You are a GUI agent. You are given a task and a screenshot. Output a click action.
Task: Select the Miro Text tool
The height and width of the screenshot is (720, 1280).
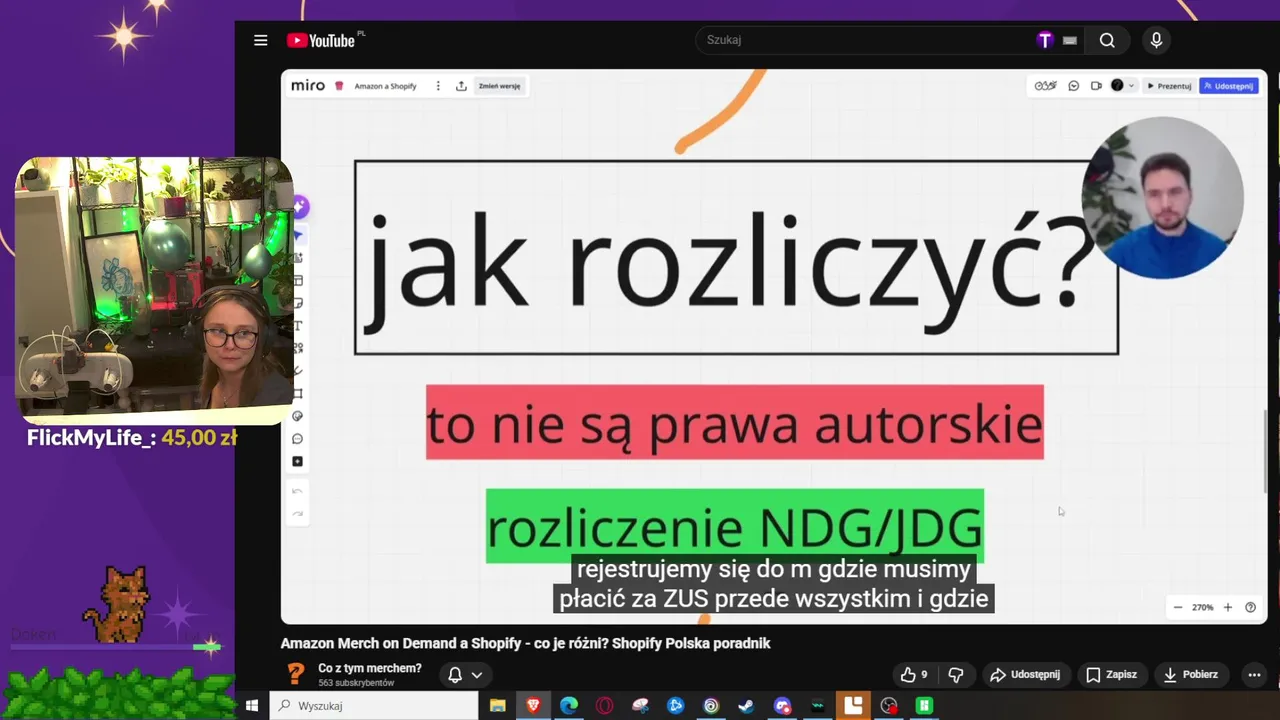point(298,326)
